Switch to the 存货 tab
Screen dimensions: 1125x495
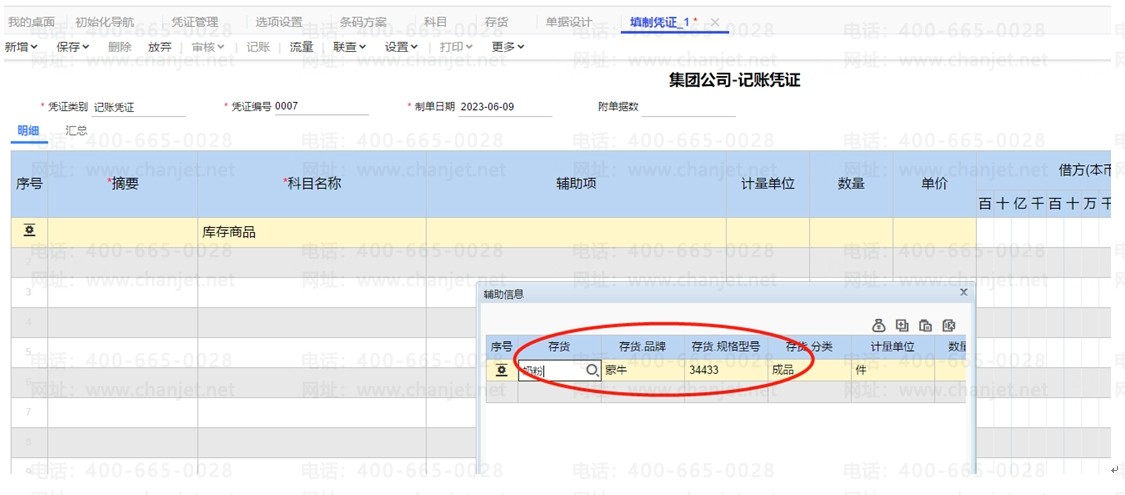496,22
